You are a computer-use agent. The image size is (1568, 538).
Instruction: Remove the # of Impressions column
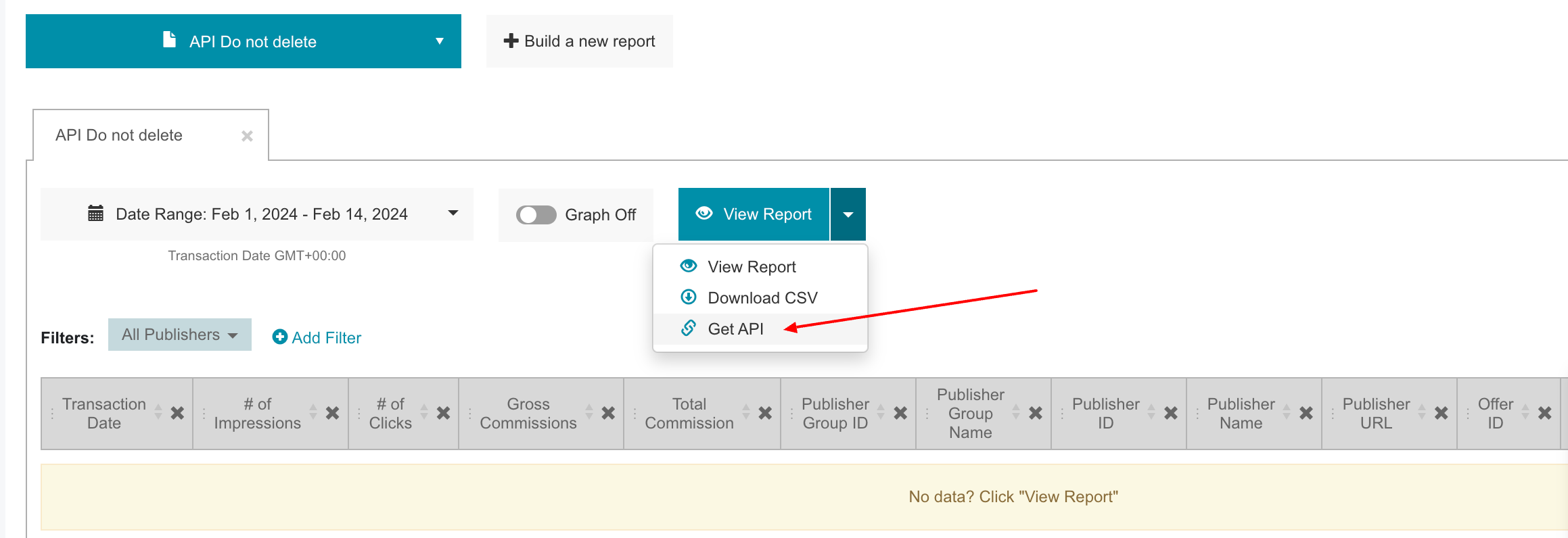332,413
